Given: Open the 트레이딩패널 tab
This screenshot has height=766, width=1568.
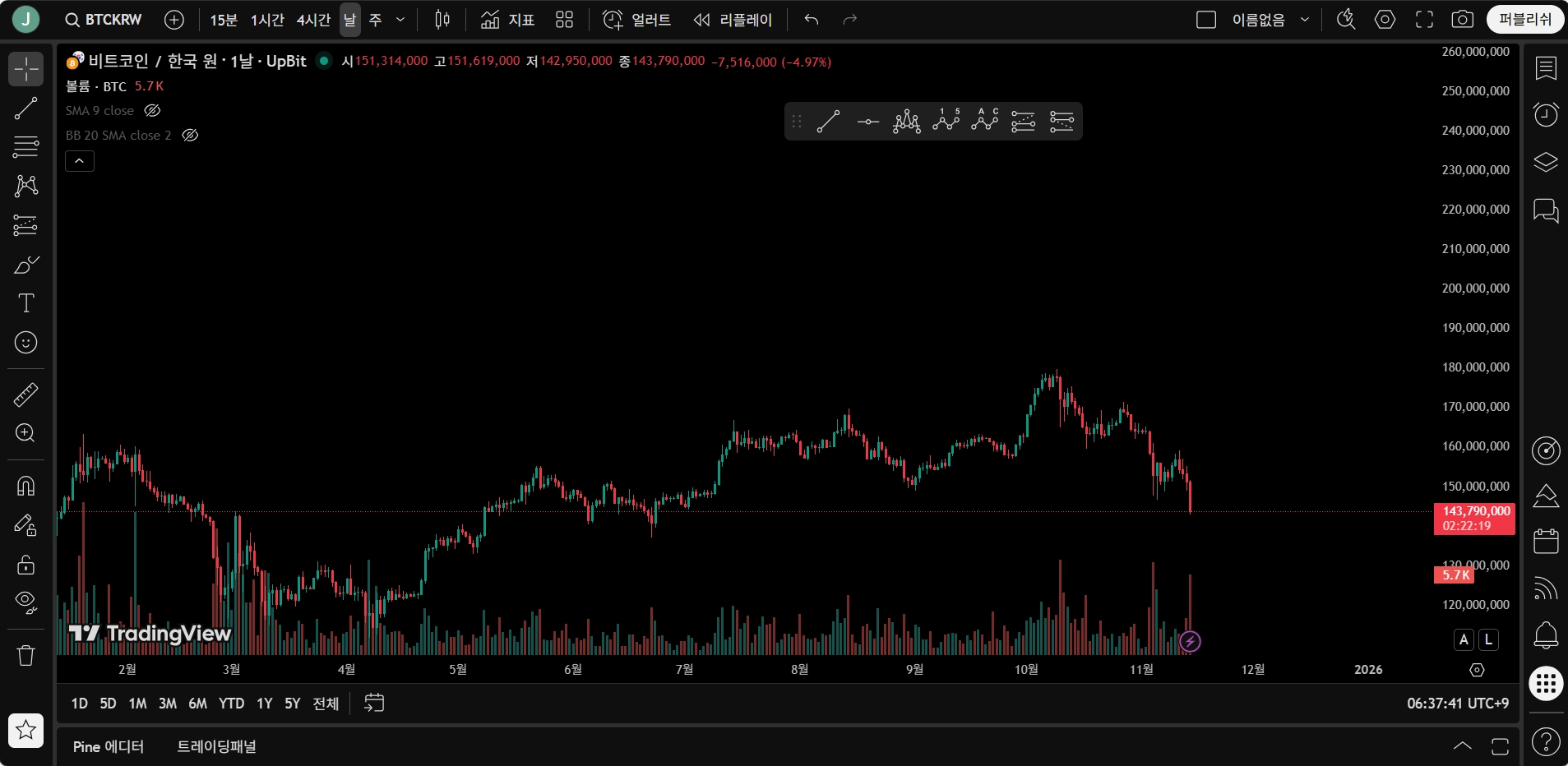Looking at the screenshot, I should tap(217, 746).
